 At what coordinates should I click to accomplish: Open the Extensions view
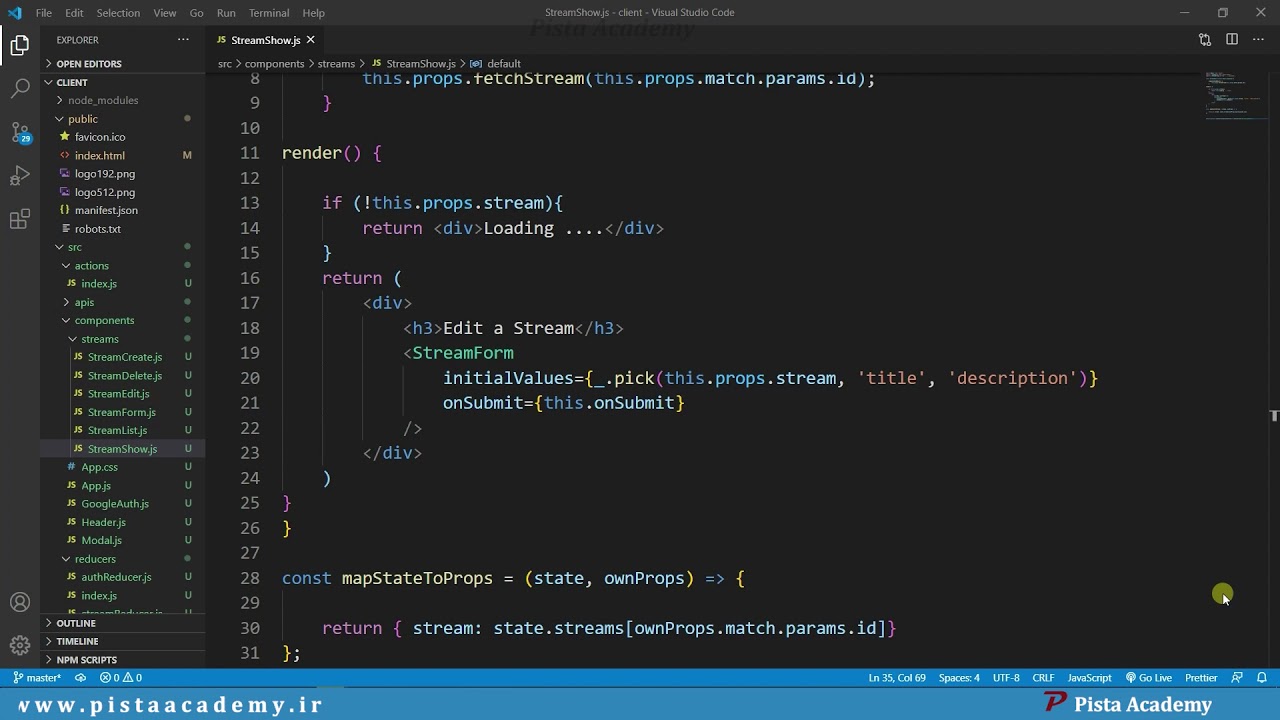tap(20, 220)
